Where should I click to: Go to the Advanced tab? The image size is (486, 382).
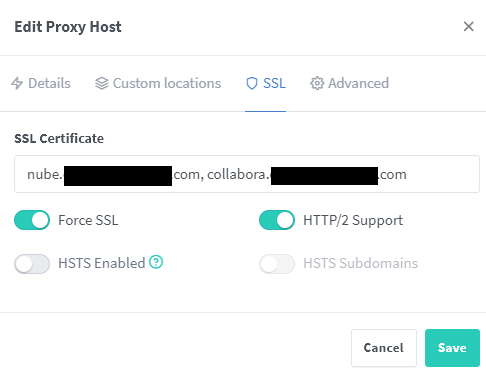click(x=350, y=83)
